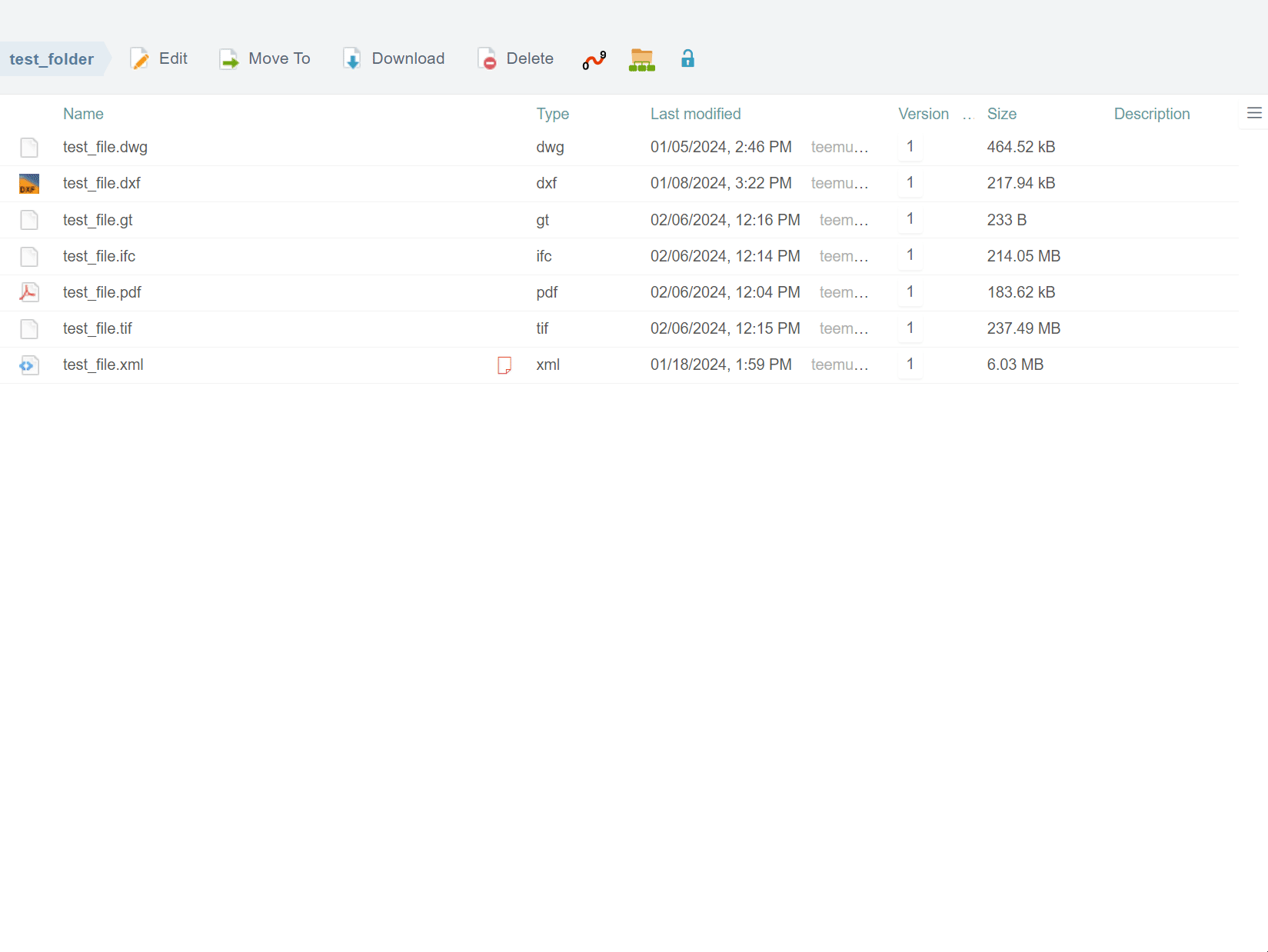The width and height of the screenshot is (1268, 952).
Task: Click the Move To arrow icon
Action: (x=229, y=59)
